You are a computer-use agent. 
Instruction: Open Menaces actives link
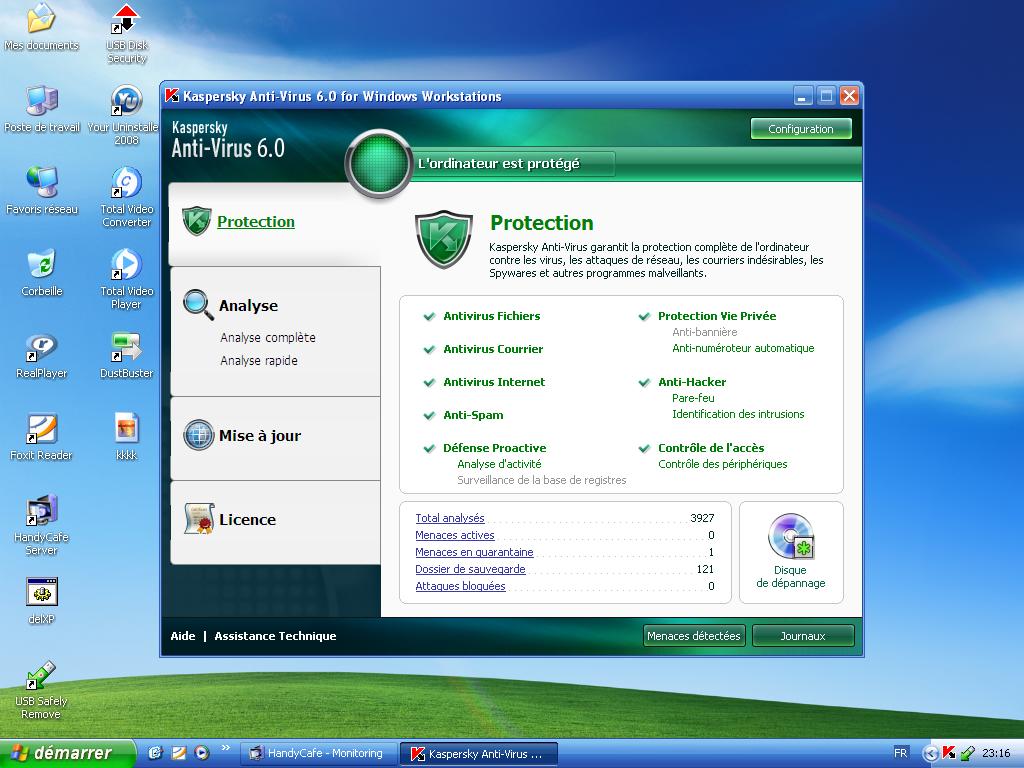click(x=455, y=535)
